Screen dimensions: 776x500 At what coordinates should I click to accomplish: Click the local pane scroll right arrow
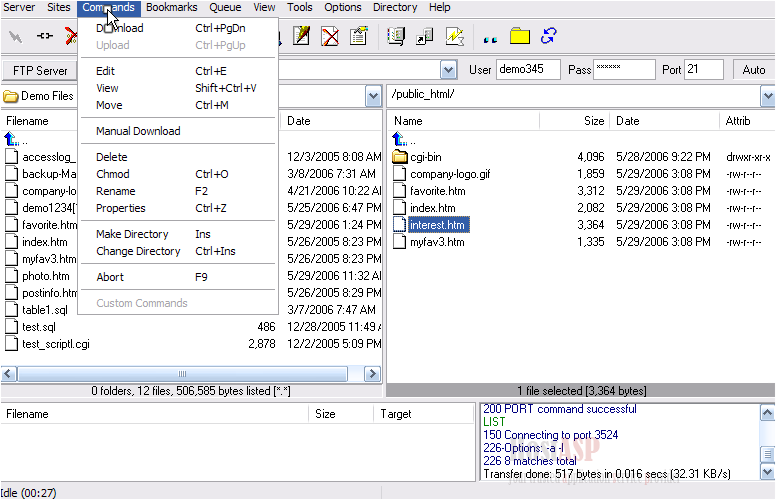point(372,374)
